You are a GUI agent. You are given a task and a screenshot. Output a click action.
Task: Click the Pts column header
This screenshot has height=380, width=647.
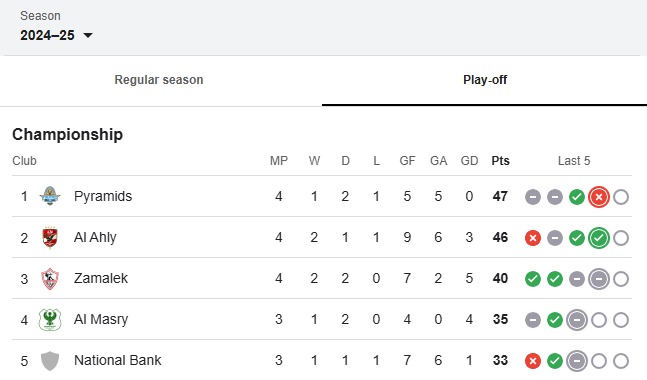click(500, 160)
